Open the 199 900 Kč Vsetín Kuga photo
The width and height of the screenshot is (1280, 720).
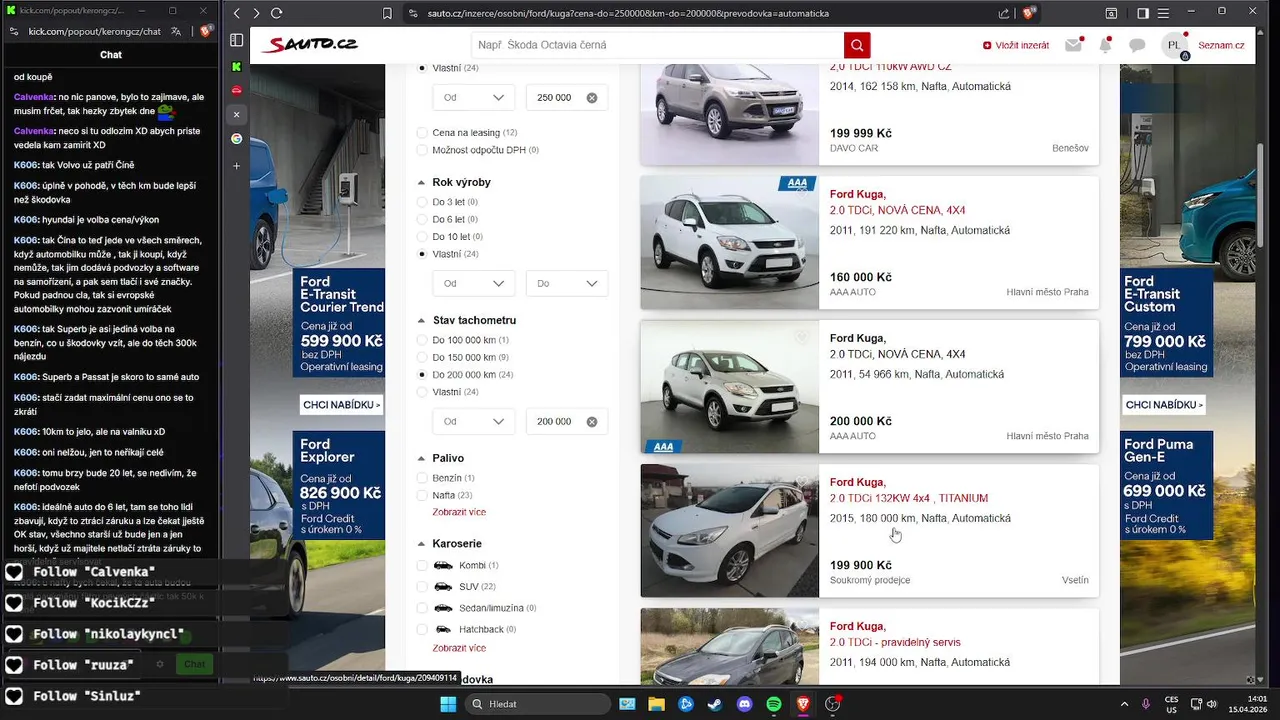pos(729,530)
